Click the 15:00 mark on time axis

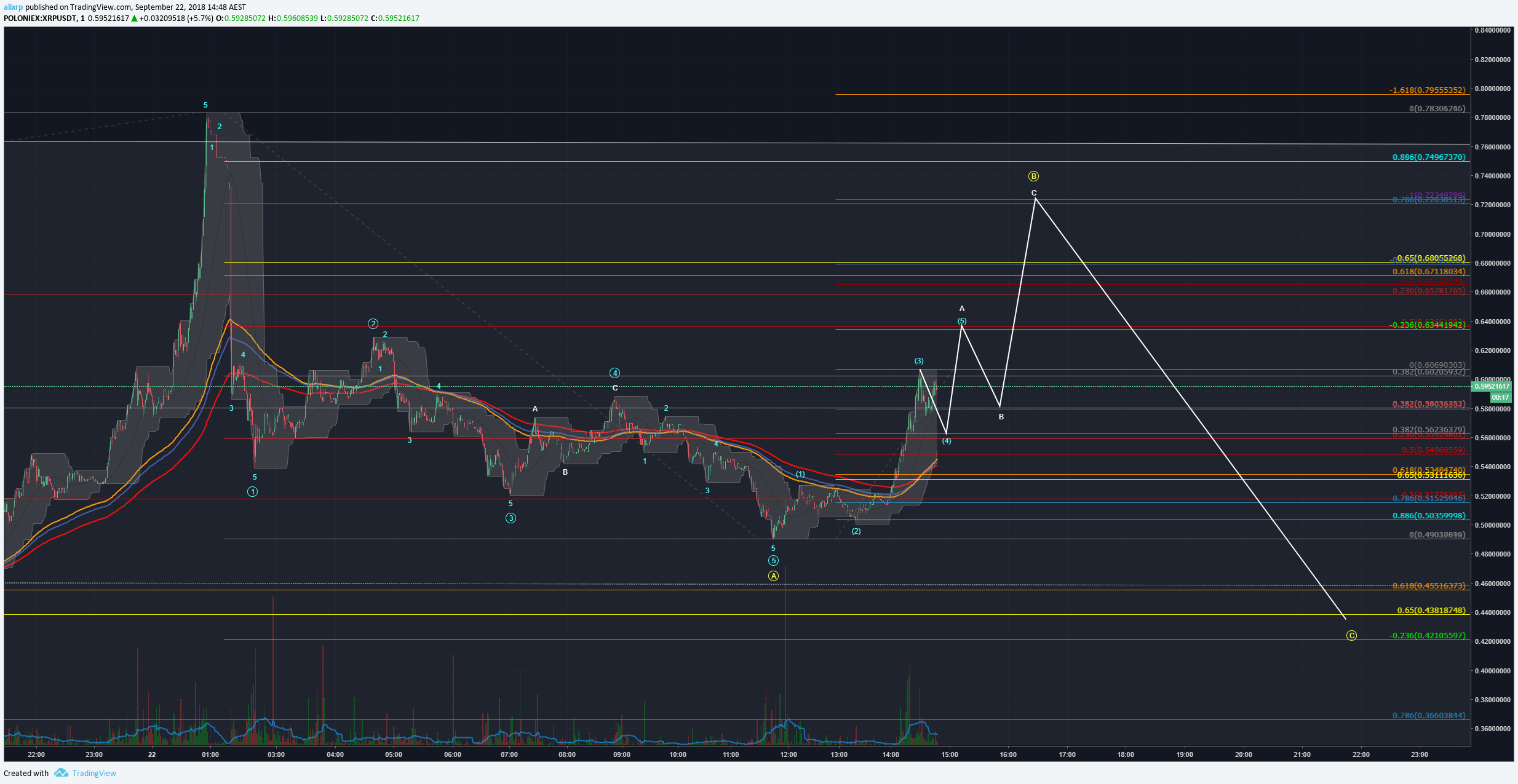point(950,754)
